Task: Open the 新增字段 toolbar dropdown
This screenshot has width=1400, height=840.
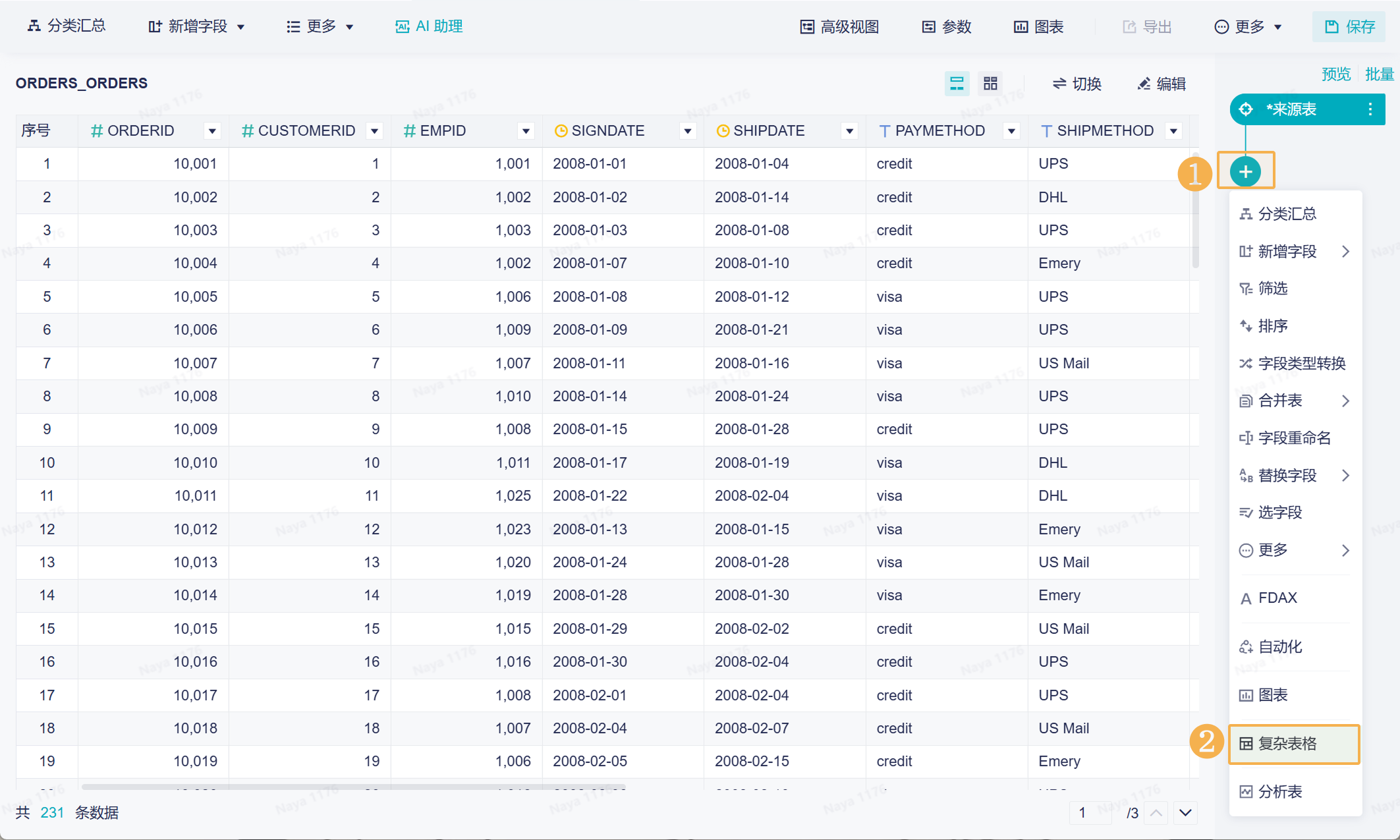Action: (x=196, y=26)
